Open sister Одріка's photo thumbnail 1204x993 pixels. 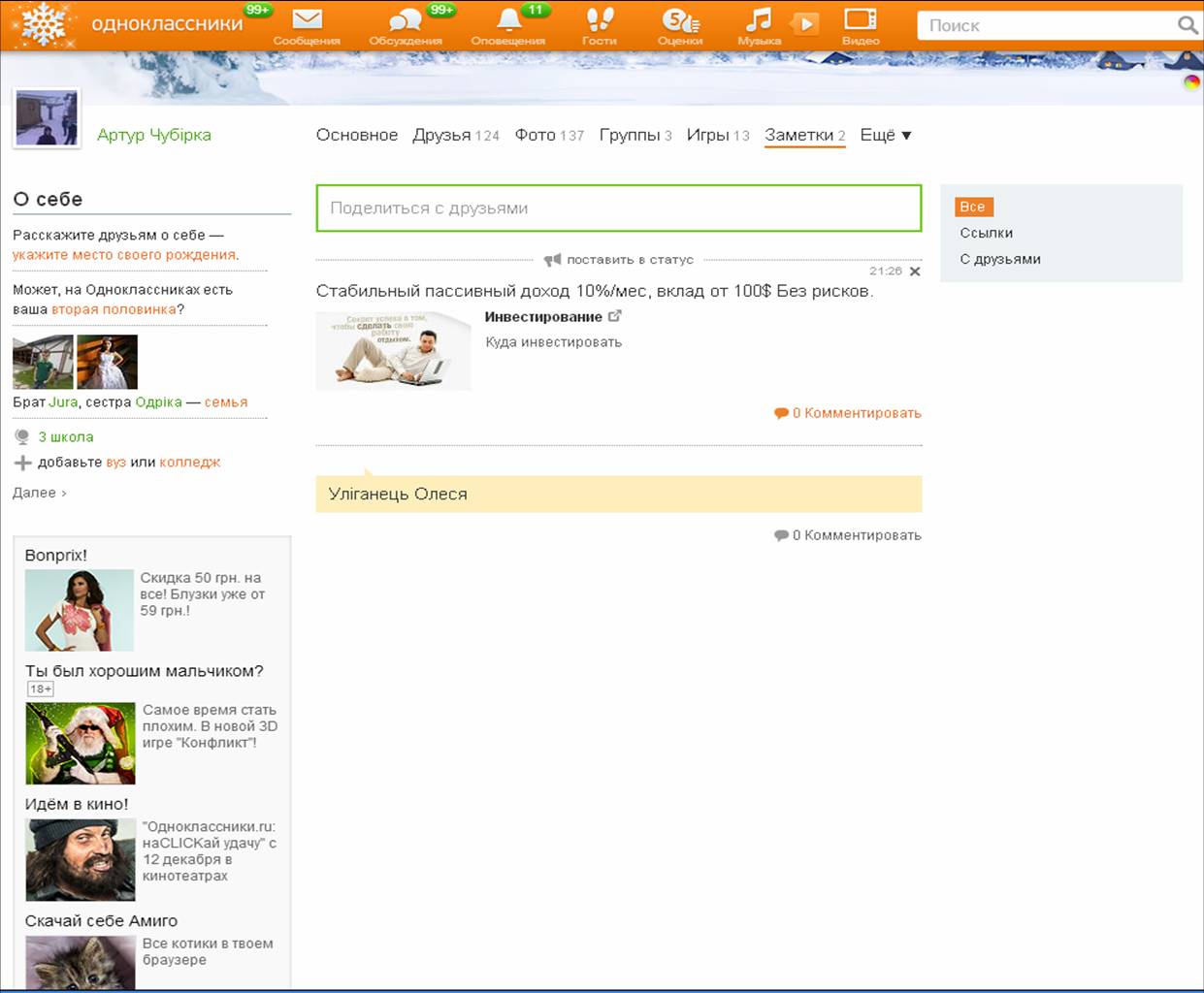pyautogui.click(x=107, y=362)
